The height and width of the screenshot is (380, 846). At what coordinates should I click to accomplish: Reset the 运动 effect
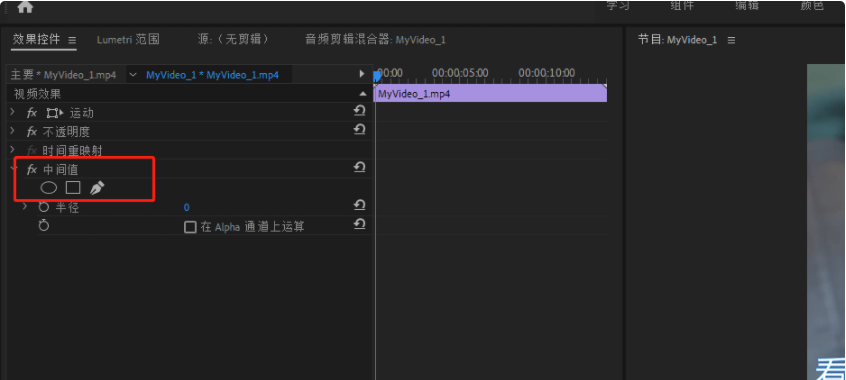pos(359,111)
